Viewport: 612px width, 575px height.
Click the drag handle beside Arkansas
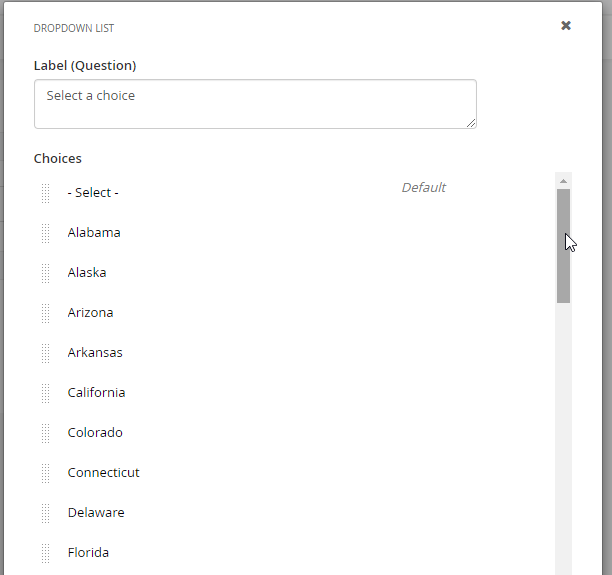46,353
